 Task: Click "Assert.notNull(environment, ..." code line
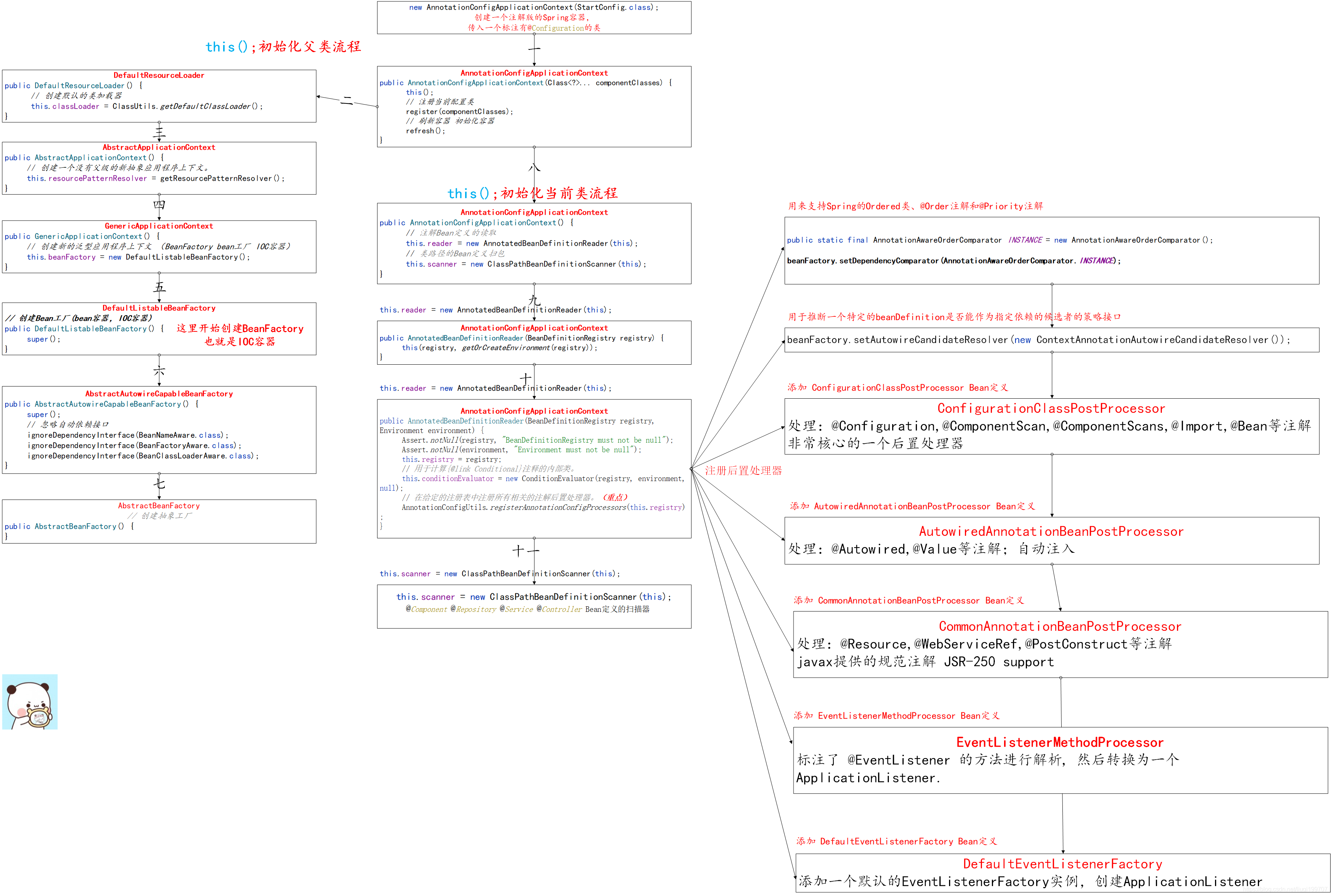pos(521,450)
